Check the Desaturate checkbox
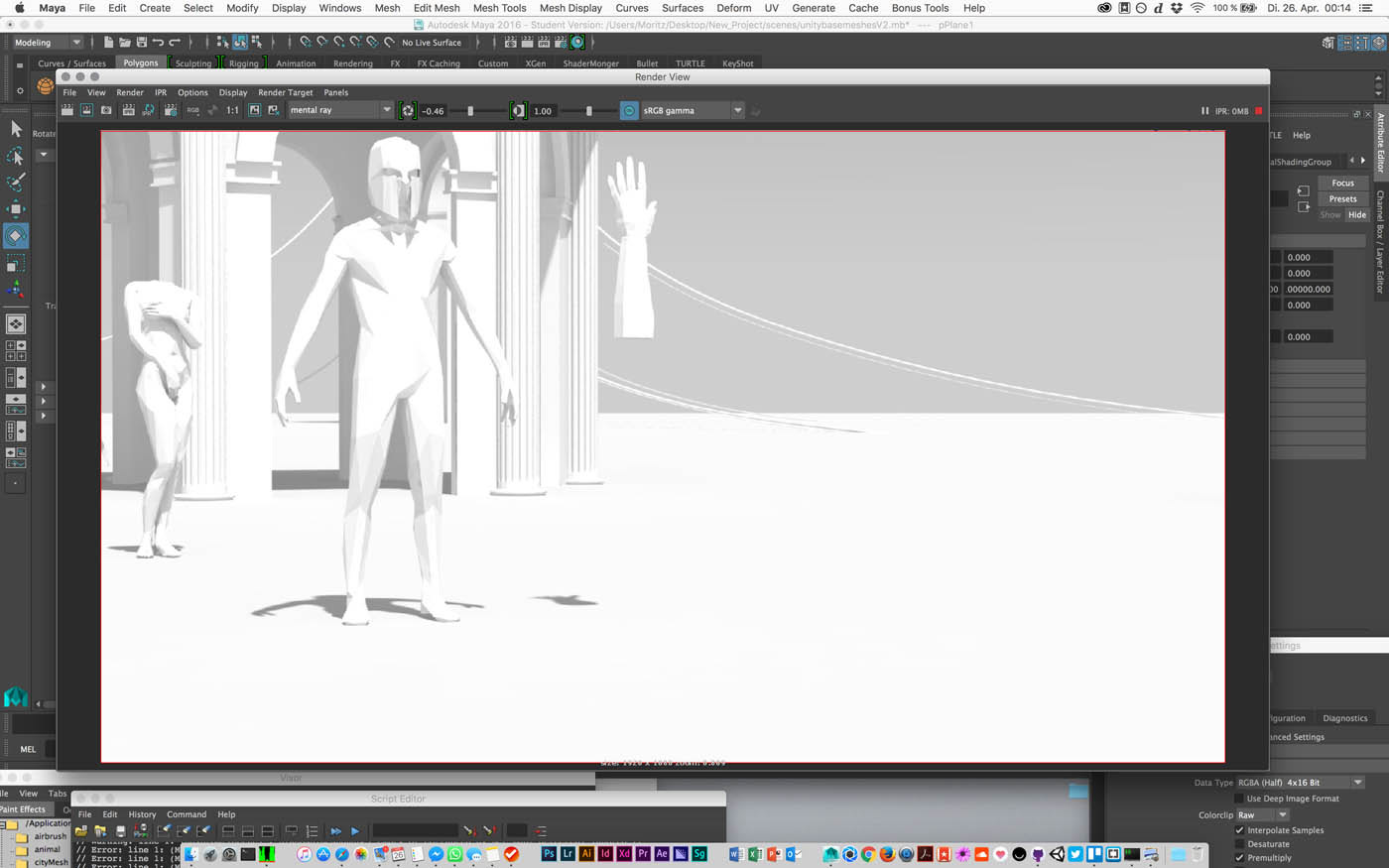 tap(1239, 844)
